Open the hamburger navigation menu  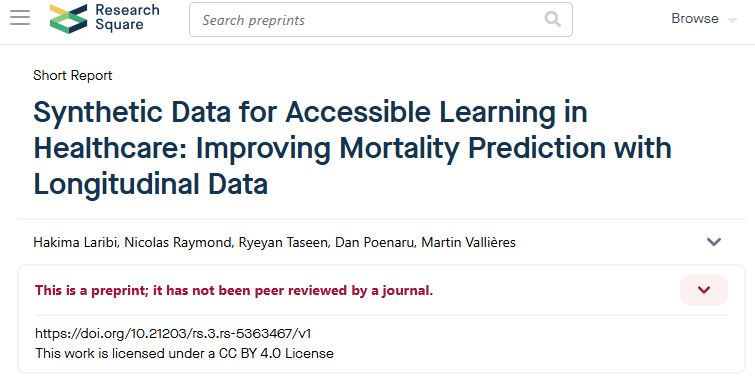pyautogui.click(x=20, y=18)
